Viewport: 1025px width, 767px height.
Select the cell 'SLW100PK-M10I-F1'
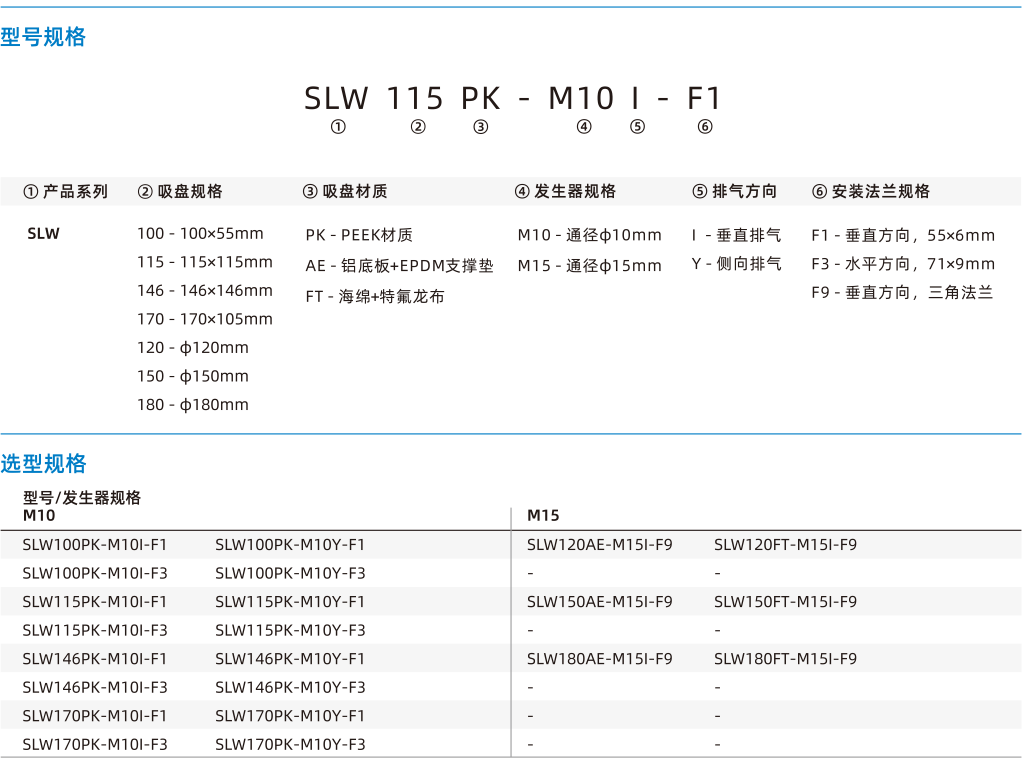95,545
